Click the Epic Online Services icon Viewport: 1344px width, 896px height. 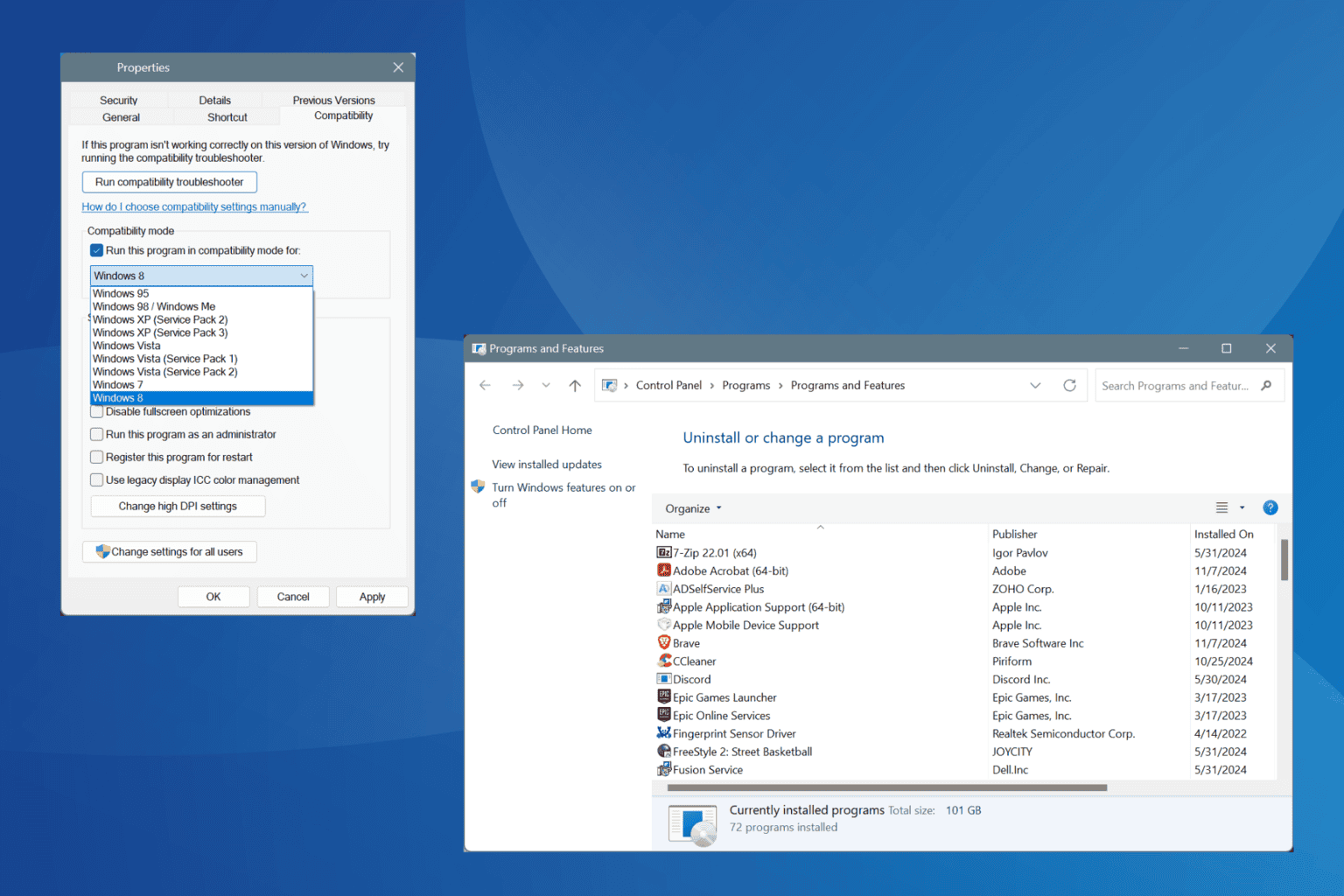pos(664,715)
